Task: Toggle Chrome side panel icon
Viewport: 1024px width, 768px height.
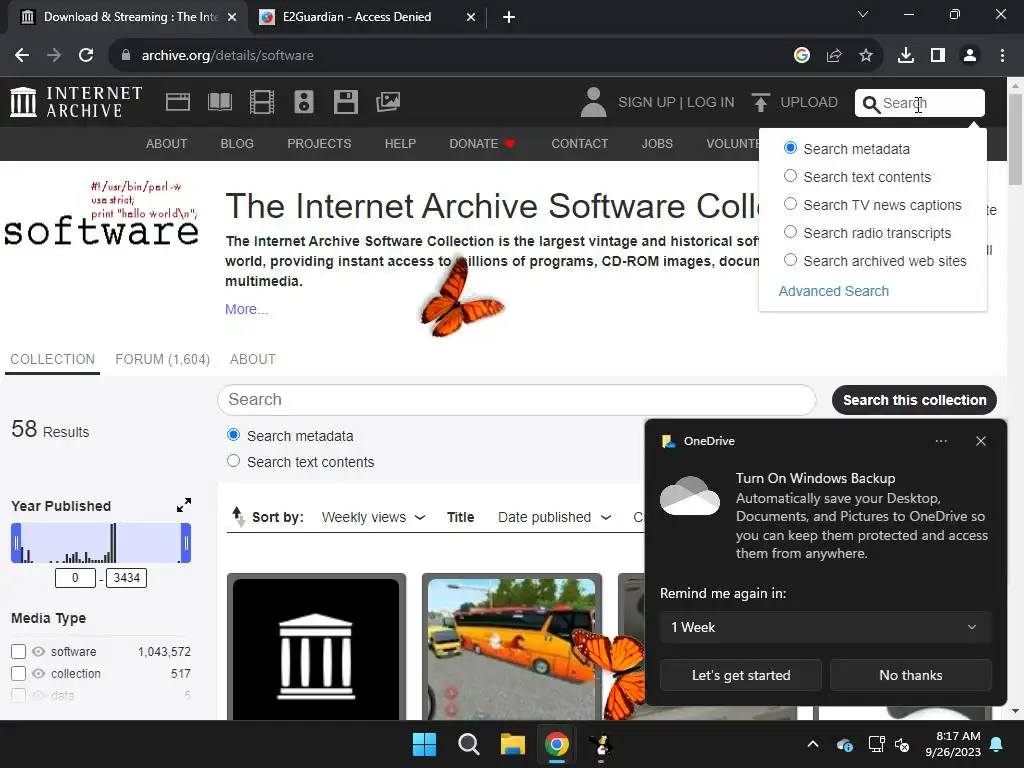Action: click(938, 56)
